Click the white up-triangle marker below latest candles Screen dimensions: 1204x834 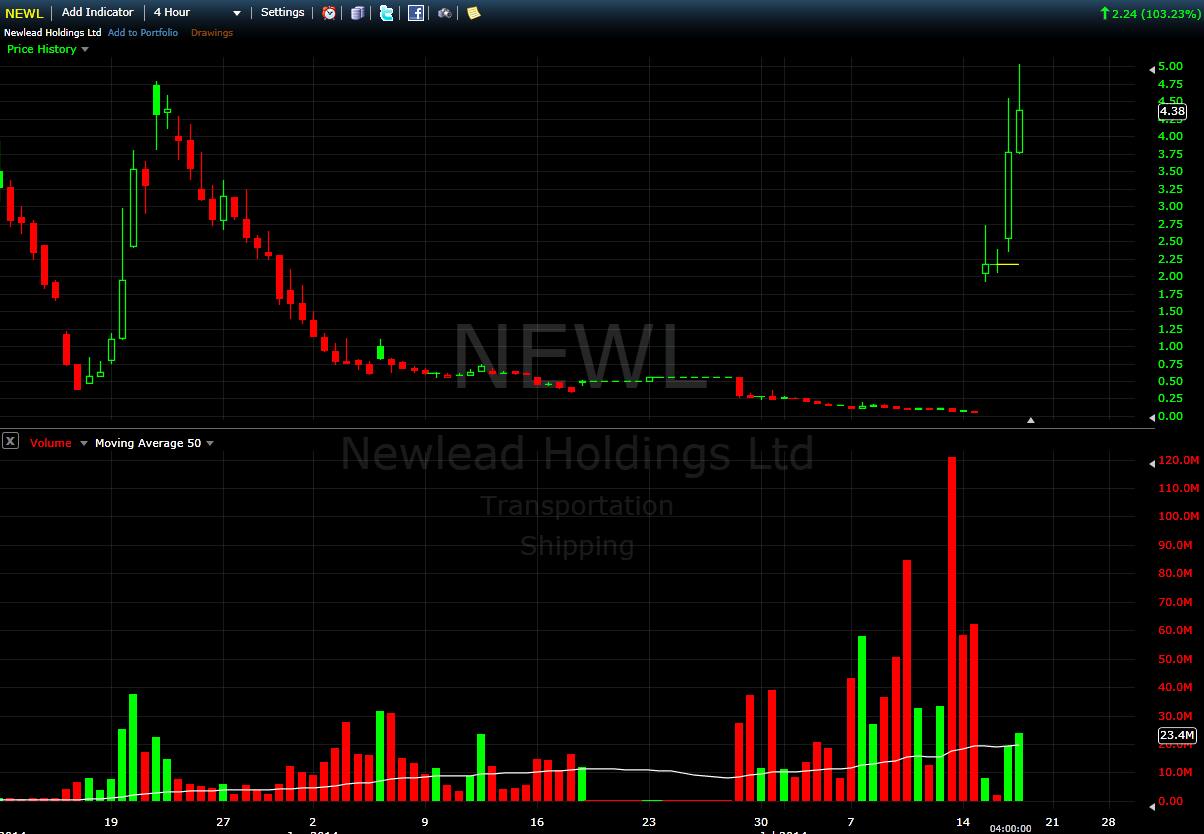coord(1031,421)
